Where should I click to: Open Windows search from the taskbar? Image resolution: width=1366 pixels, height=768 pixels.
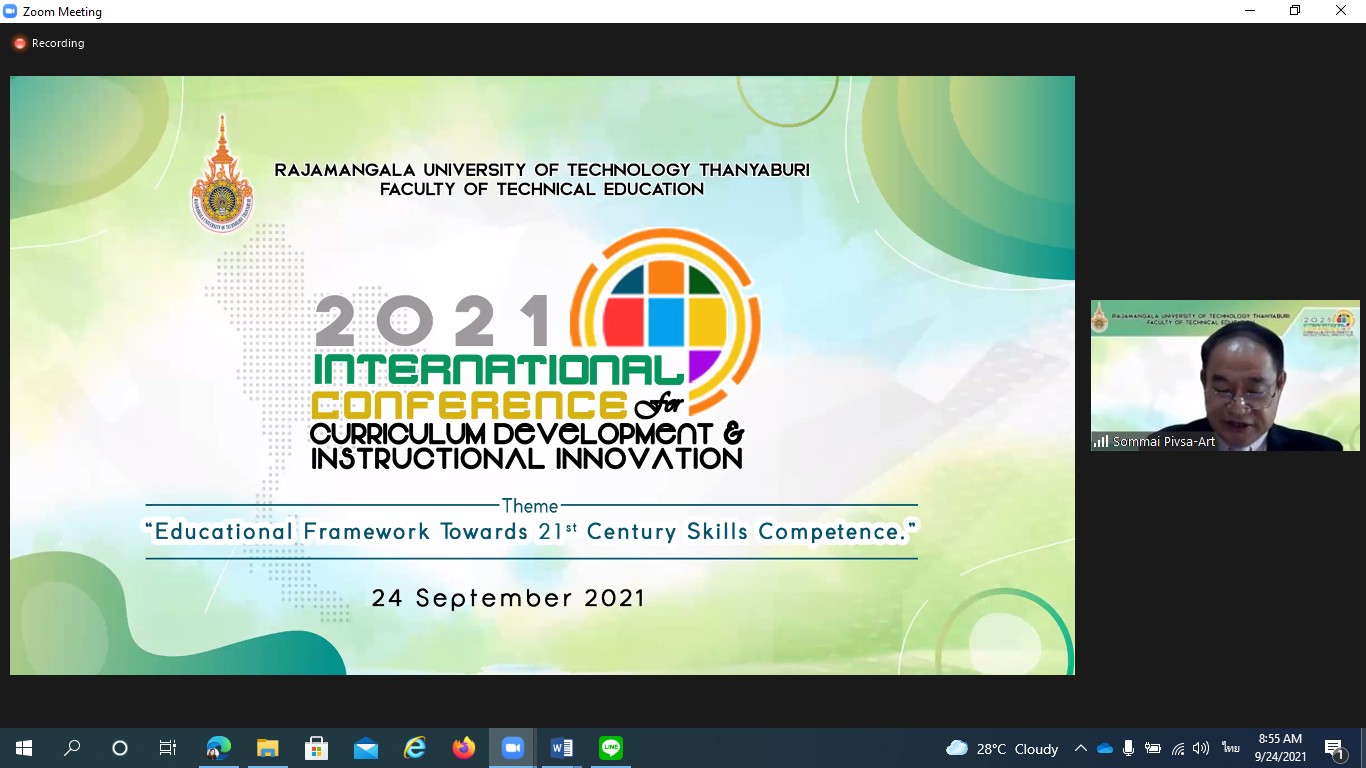pyautogui.click(x=72, y=748)
